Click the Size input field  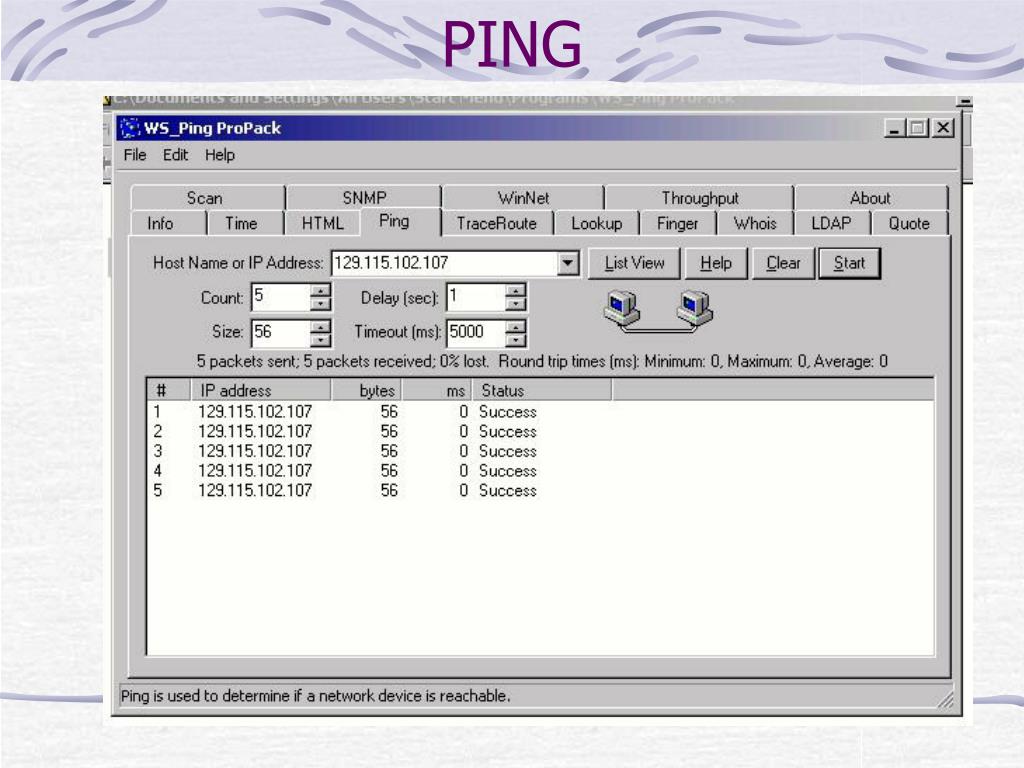[280, 332]
